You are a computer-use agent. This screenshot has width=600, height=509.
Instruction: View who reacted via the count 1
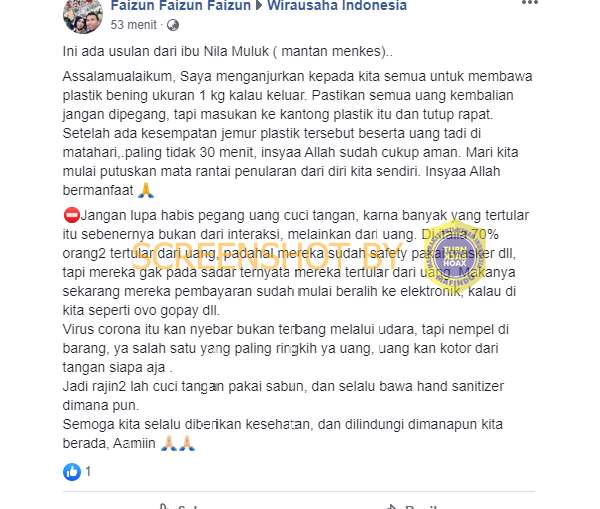[88, 471]
